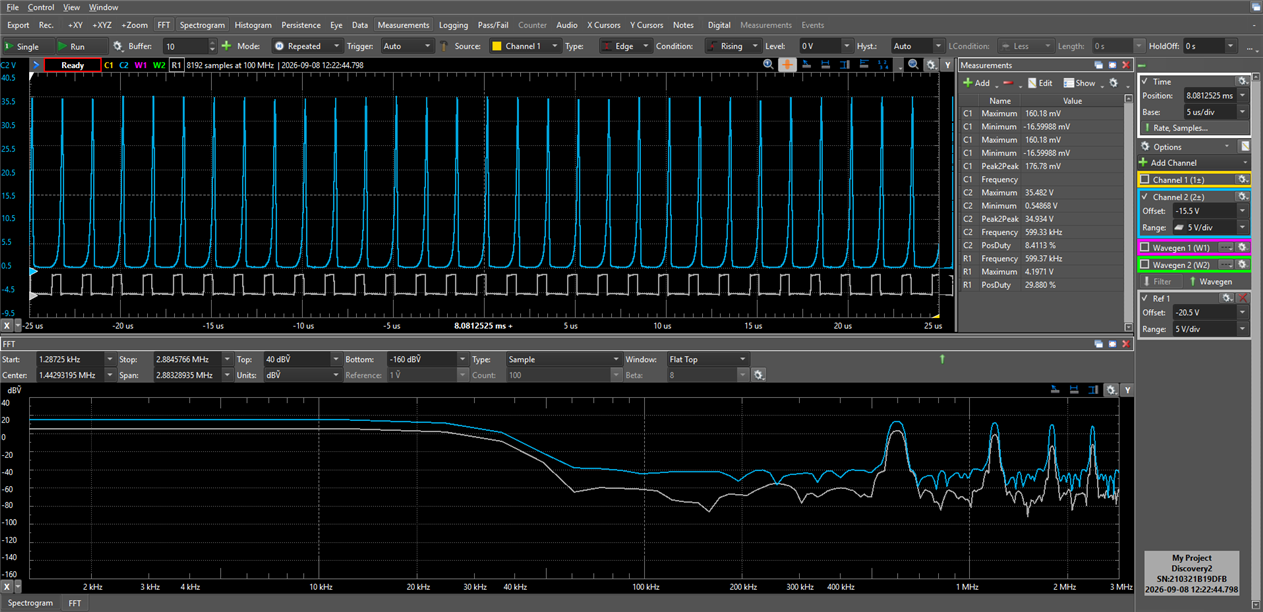Open Wavegen 1 gear settings
Image resolution: width=1263 pixels, height=612 pixels.
(x=1242, y=247)
